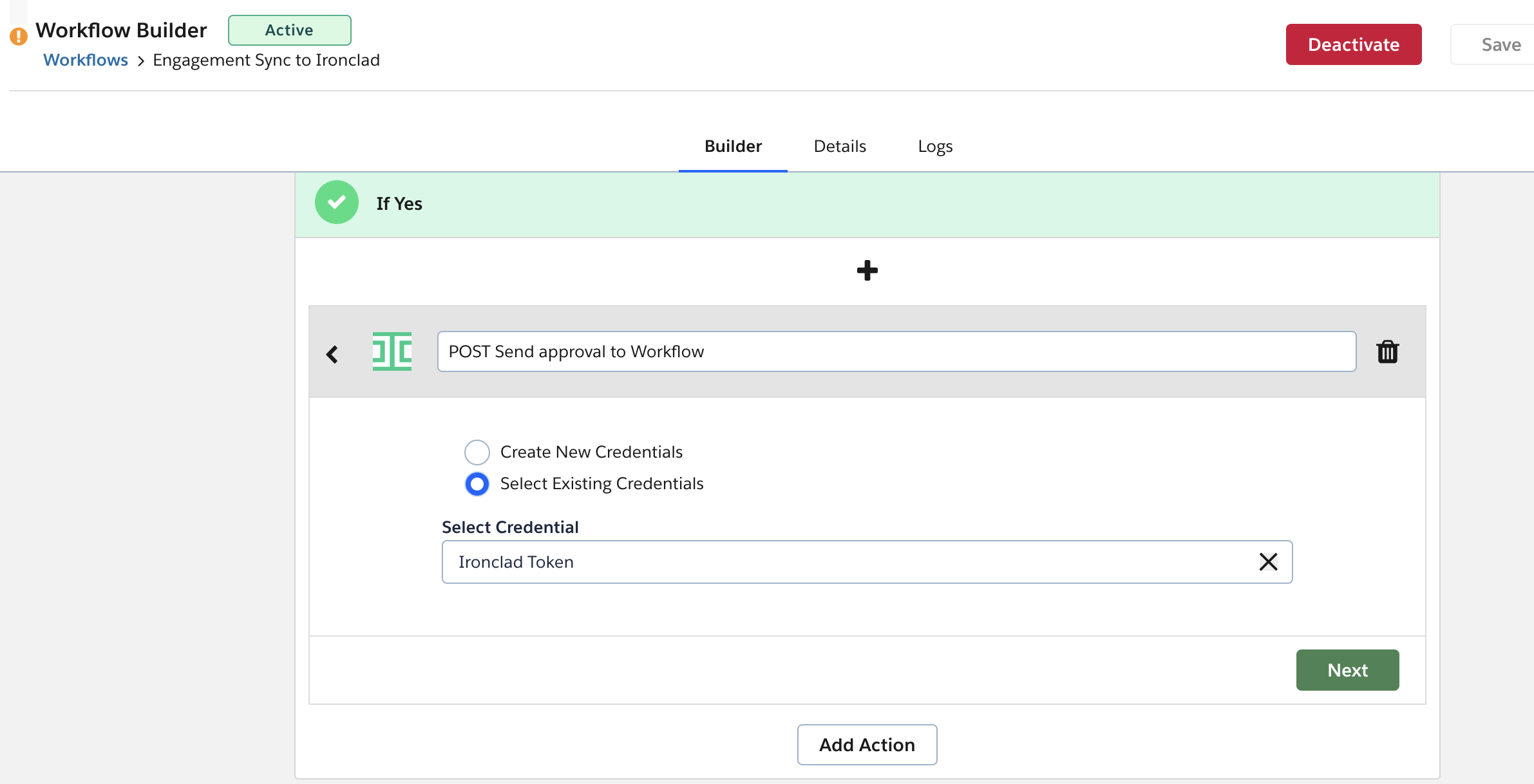
Task: Click the Deactivate button
Action: (x=1354, y=44)
